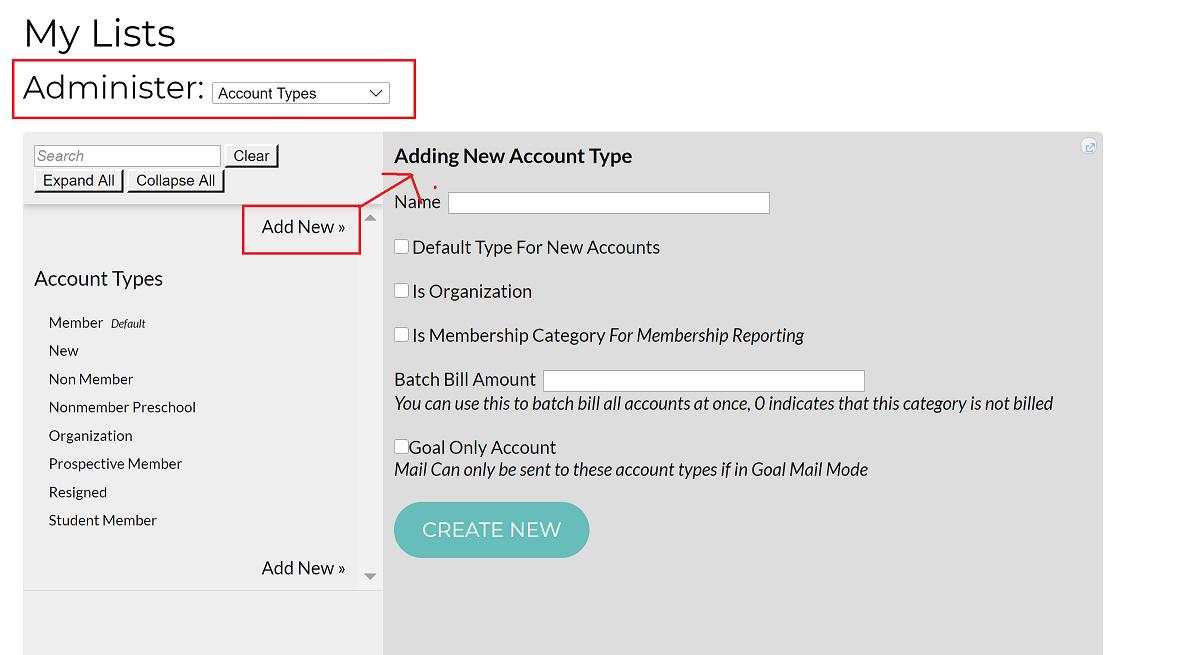Click the Clear button beside search
Screen dimensions: 1186x655
pos(251,156)
